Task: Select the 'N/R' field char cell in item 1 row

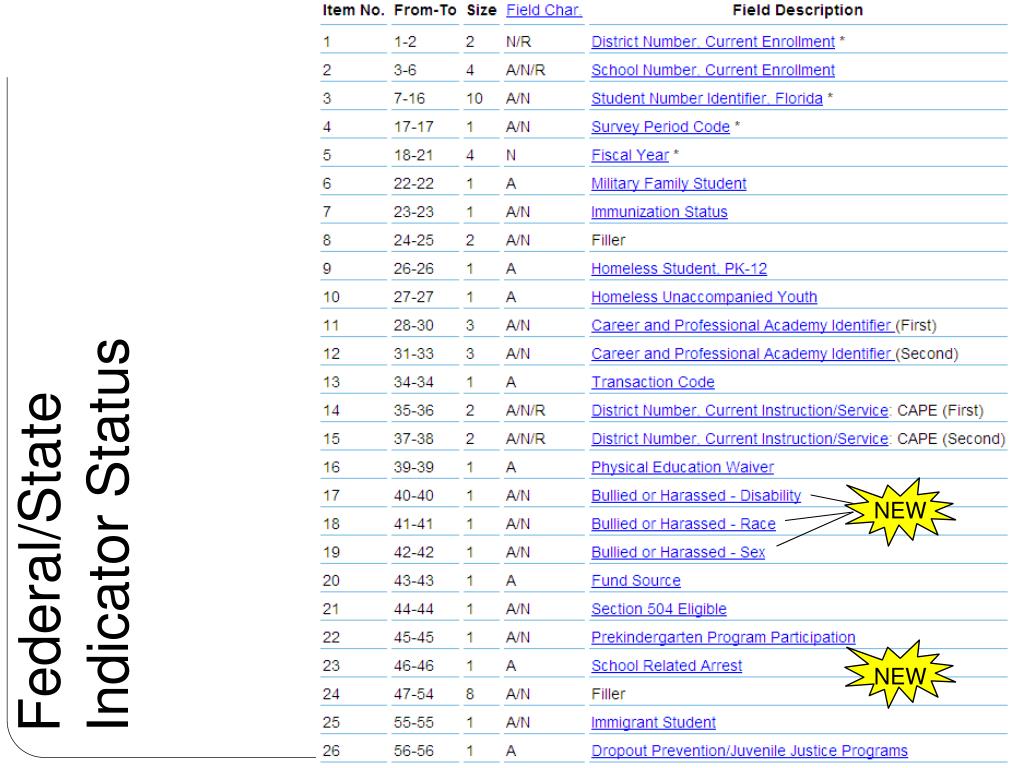Action: (x=519, y=42)
